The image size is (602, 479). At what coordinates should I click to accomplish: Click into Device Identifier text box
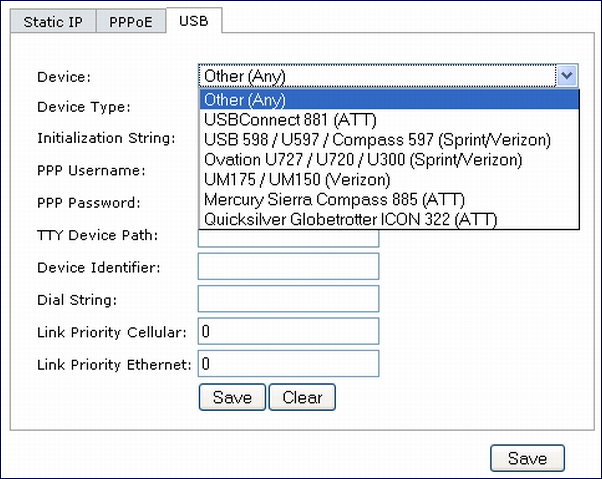point(288,266)
